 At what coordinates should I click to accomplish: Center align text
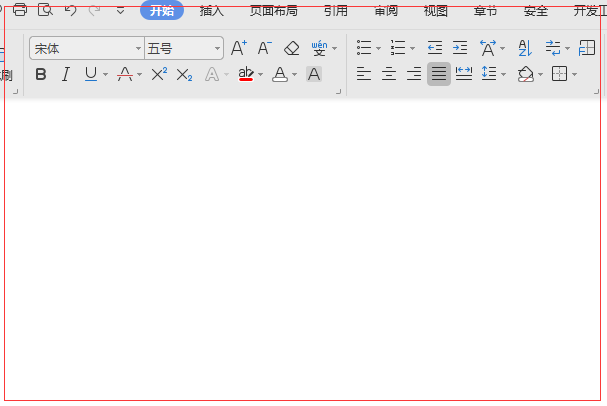click(x=389, y=74)
